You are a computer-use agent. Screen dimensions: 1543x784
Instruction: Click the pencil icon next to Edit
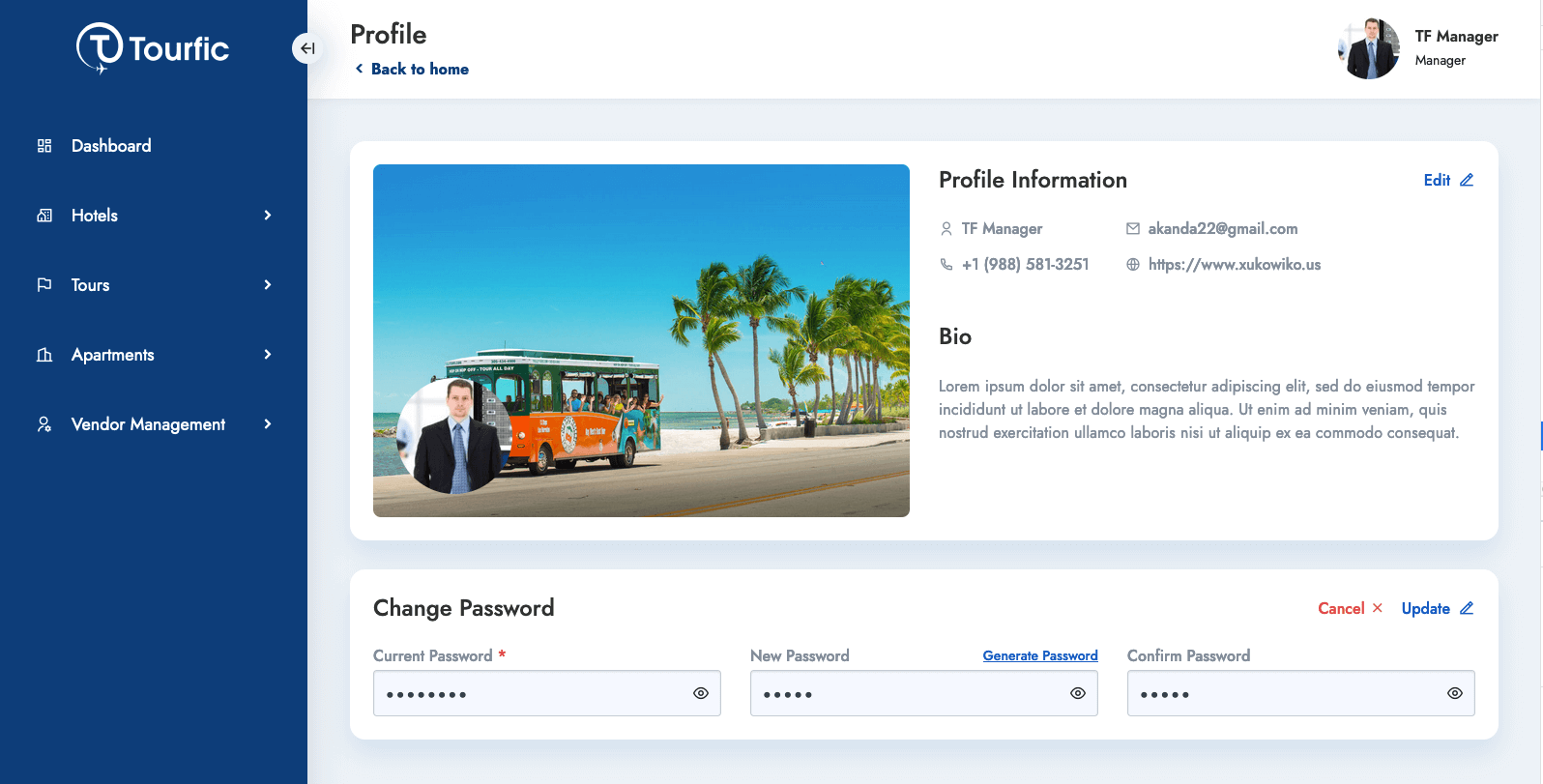pyautogui.click(x=1467, y=180)
